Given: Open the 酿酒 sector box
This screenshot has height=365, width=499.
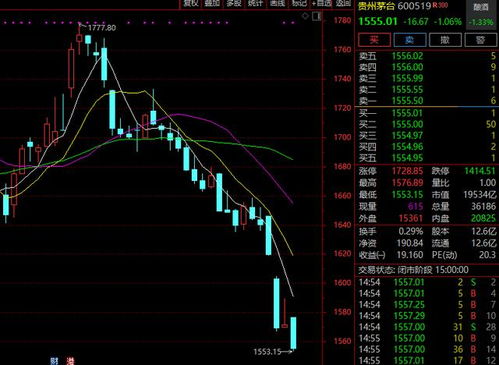Looking at the screenshot, I should click(x=481, y=14).
